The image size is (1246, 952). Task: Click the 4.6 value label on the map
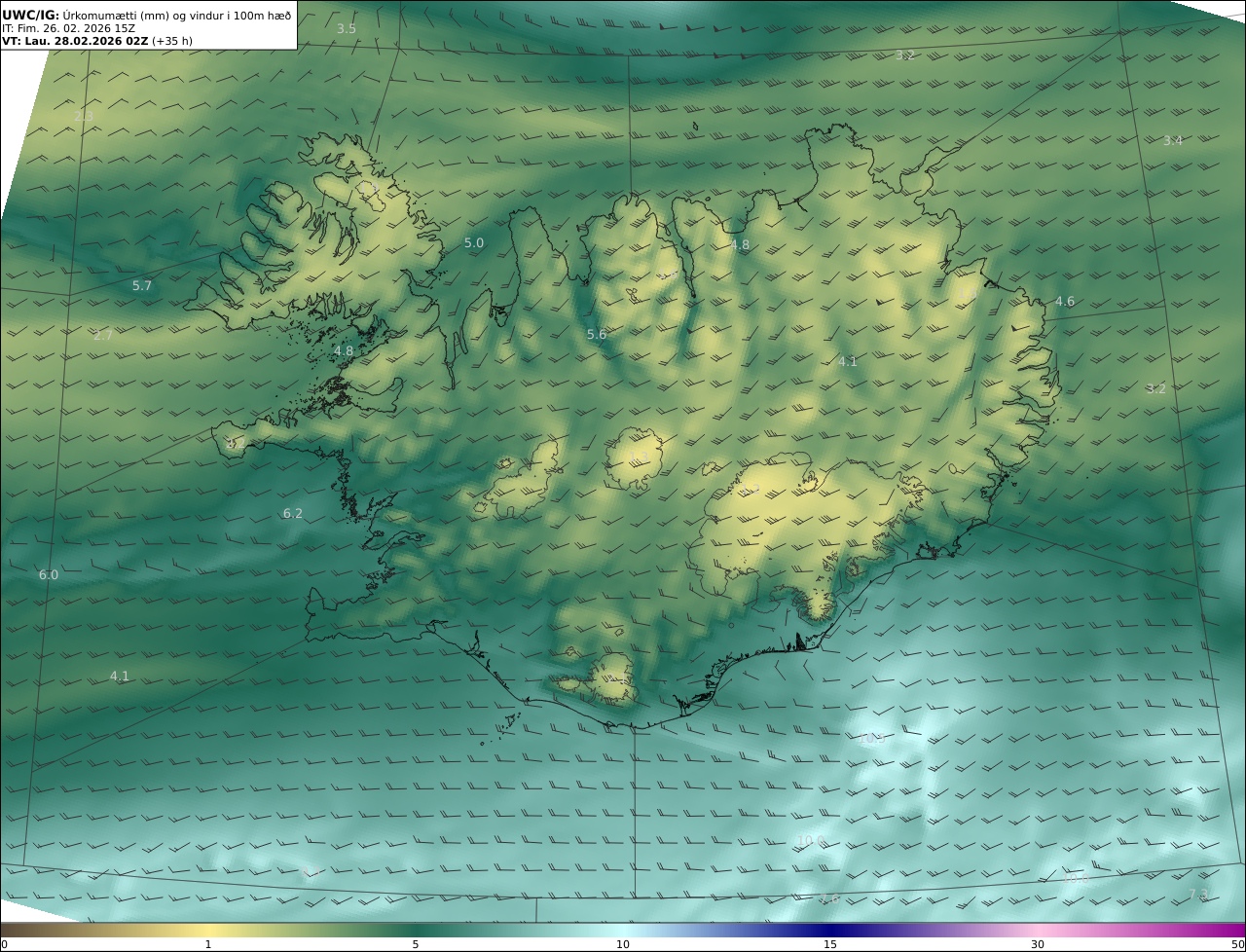coord(1065,301)
